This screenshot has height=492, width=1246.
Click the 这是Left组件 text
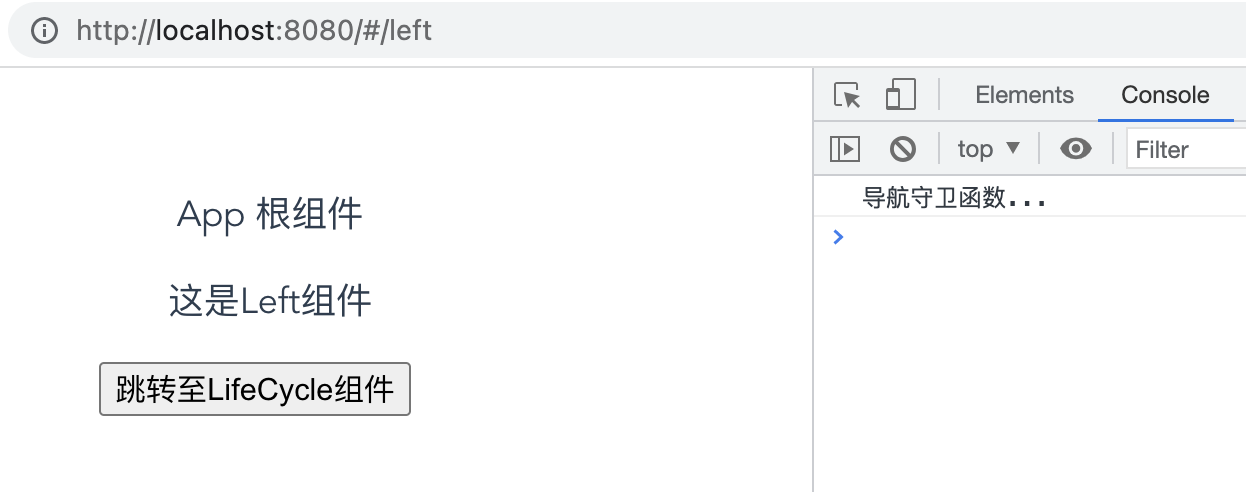pos(270,300)
